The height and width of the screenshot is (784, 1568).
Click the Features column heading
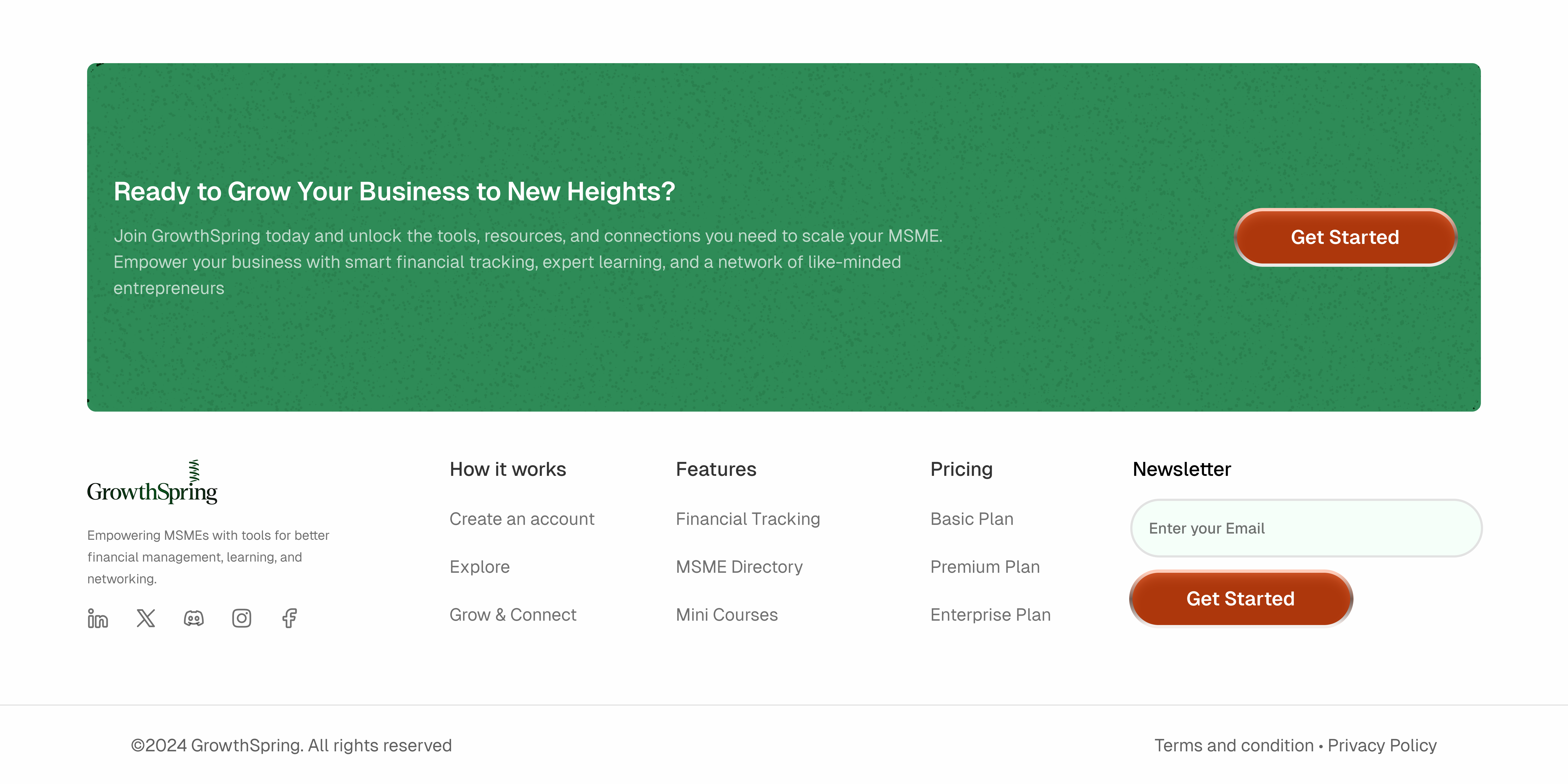pos(716,469)
